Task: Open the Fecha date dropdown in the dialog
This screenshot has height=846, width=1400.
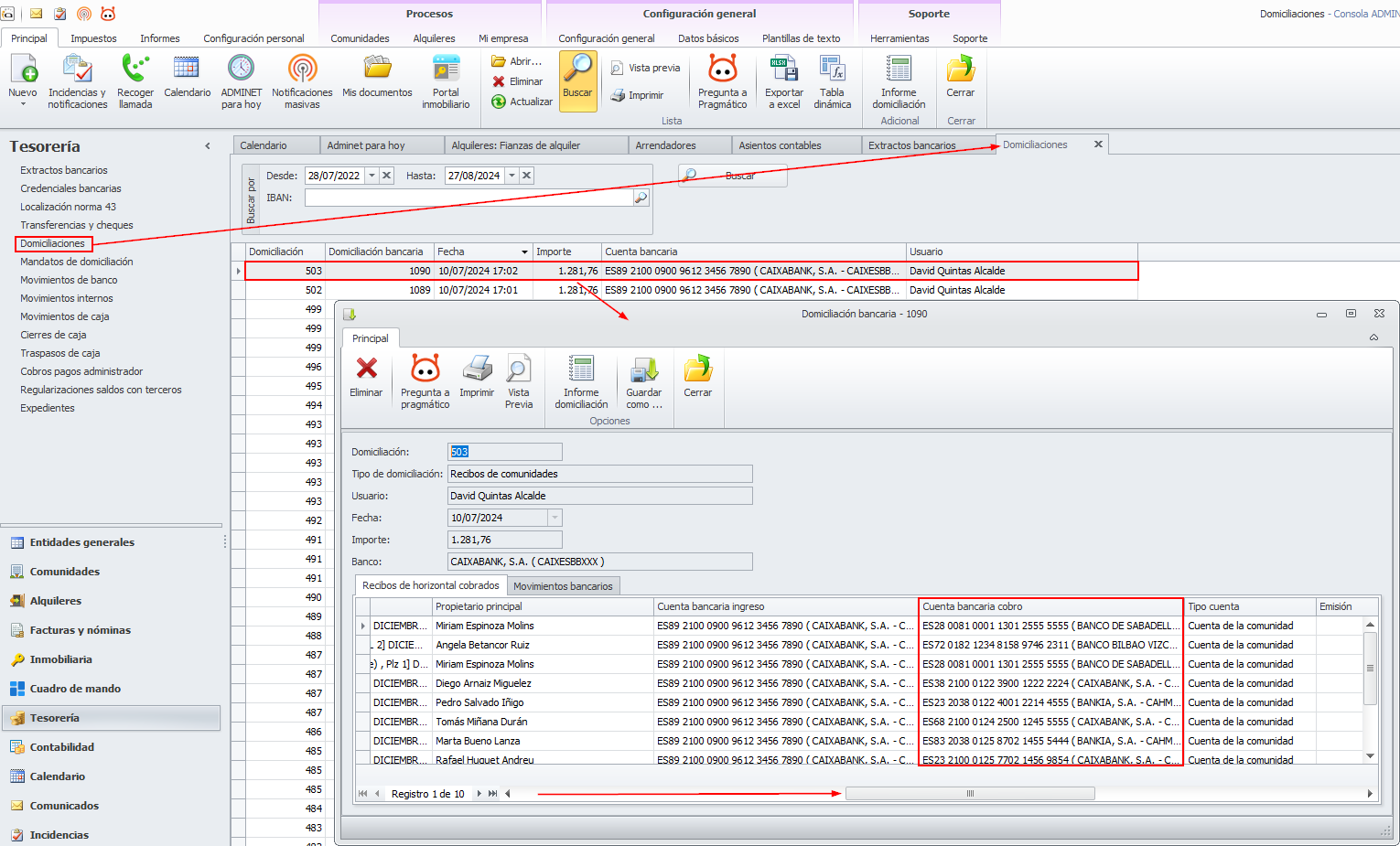Action: [x=555, y=518]
